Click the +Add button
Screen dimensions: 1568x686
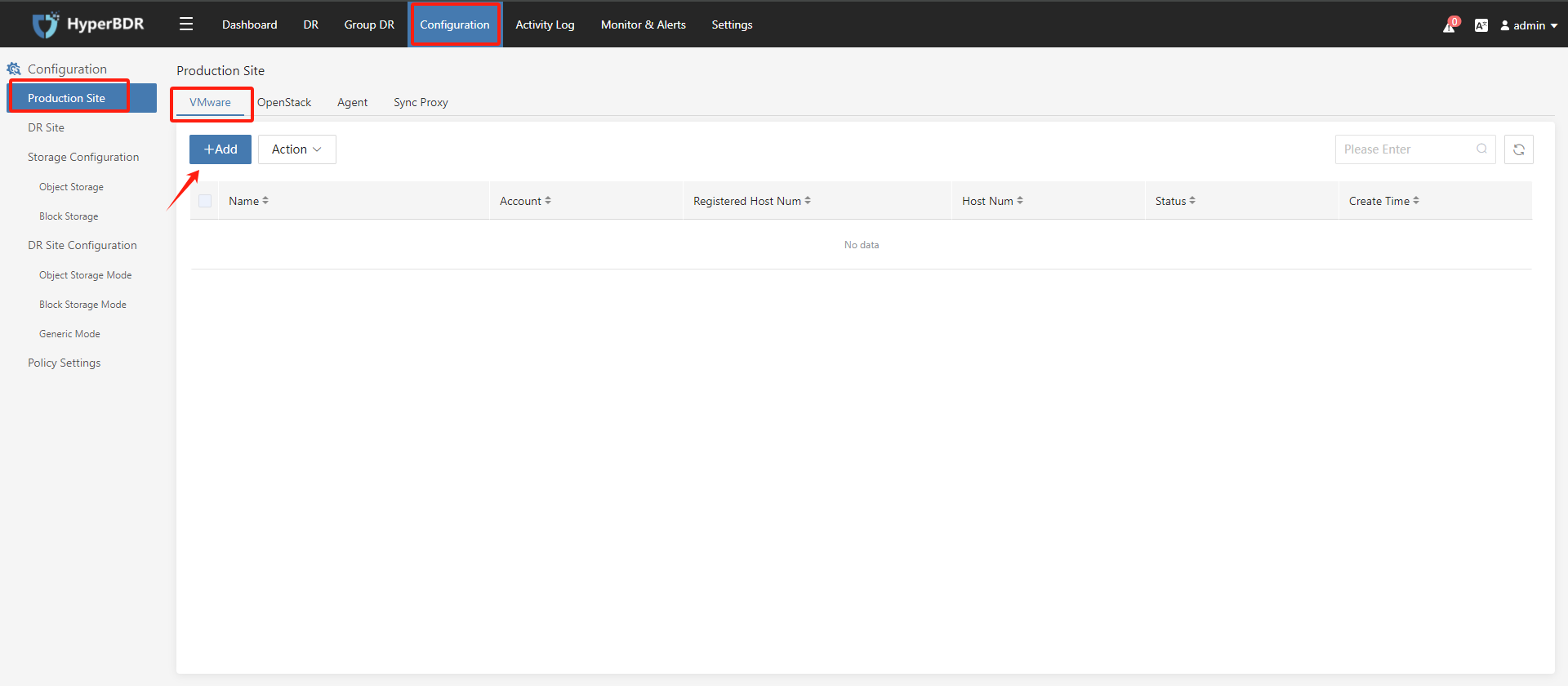(x=220, y=149)
